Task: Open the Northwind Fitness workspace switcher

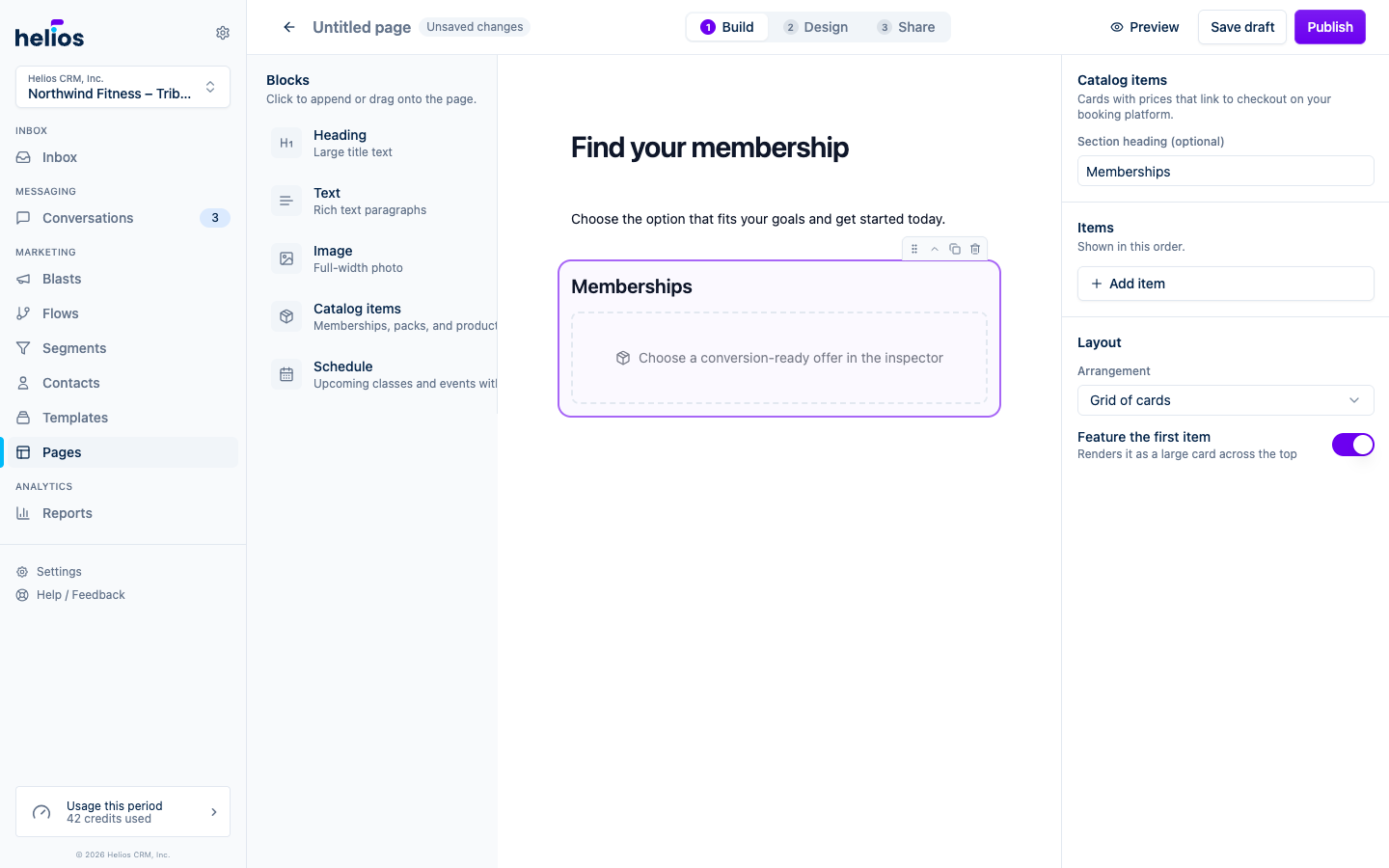Action: click(x=123, y=87)
